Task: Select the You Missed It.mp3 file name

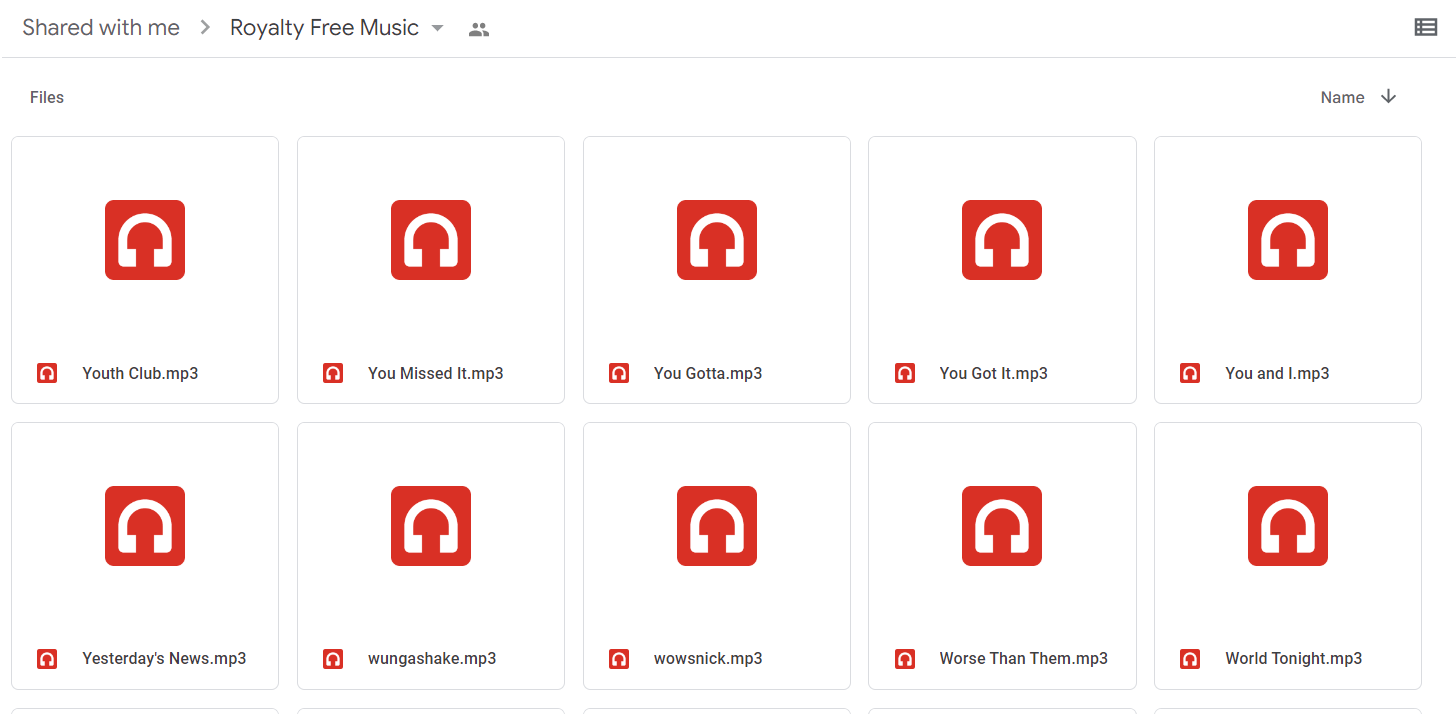Action: point(436,373)
